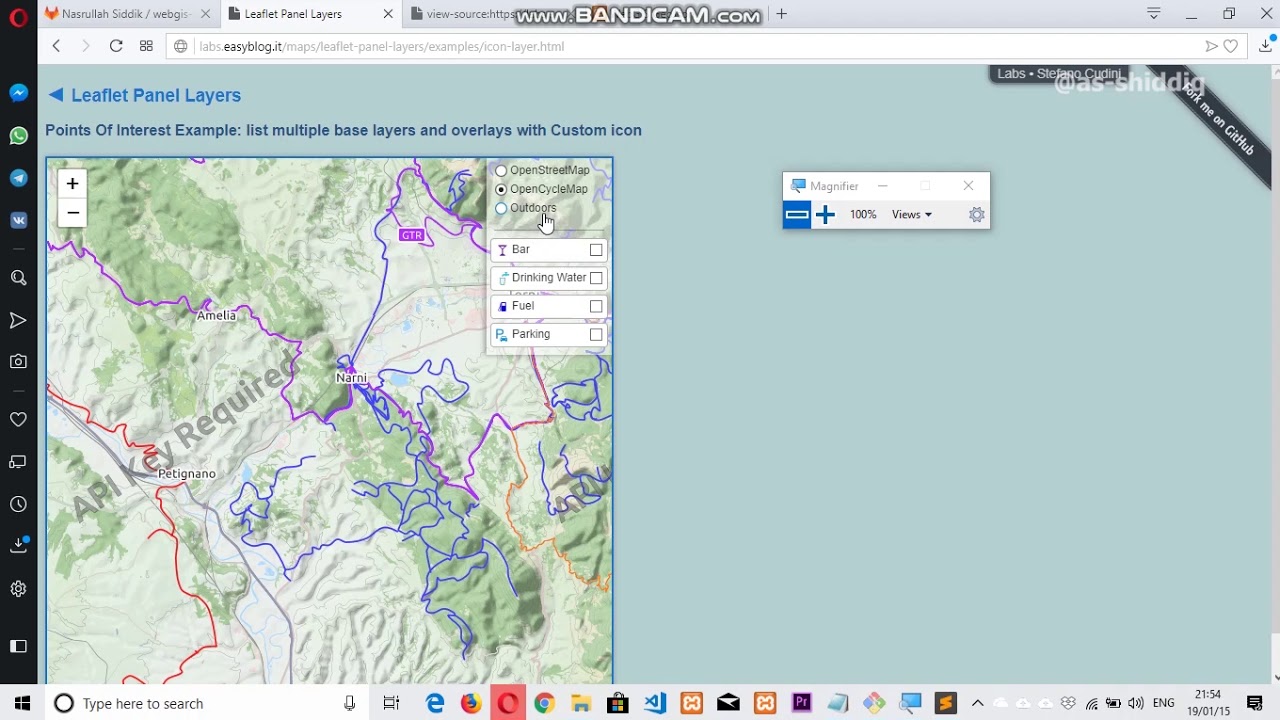Open history clock in sidebar

pos(18,504)
